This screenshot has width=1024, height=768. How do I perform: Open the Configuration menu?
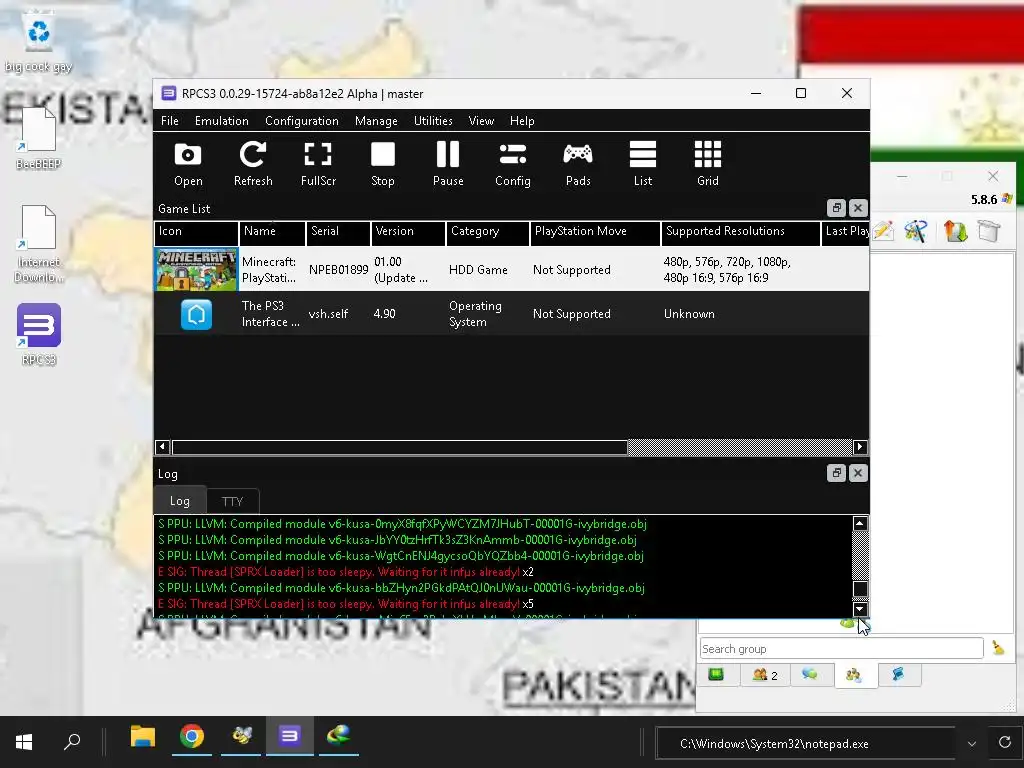pyautogui.click(x=302, y=121)
